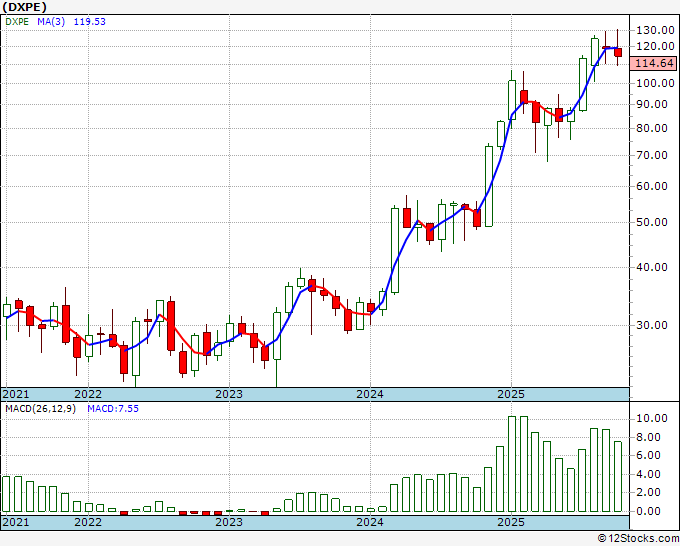Click 2025 on the price chart timeline

pos(511,394)
